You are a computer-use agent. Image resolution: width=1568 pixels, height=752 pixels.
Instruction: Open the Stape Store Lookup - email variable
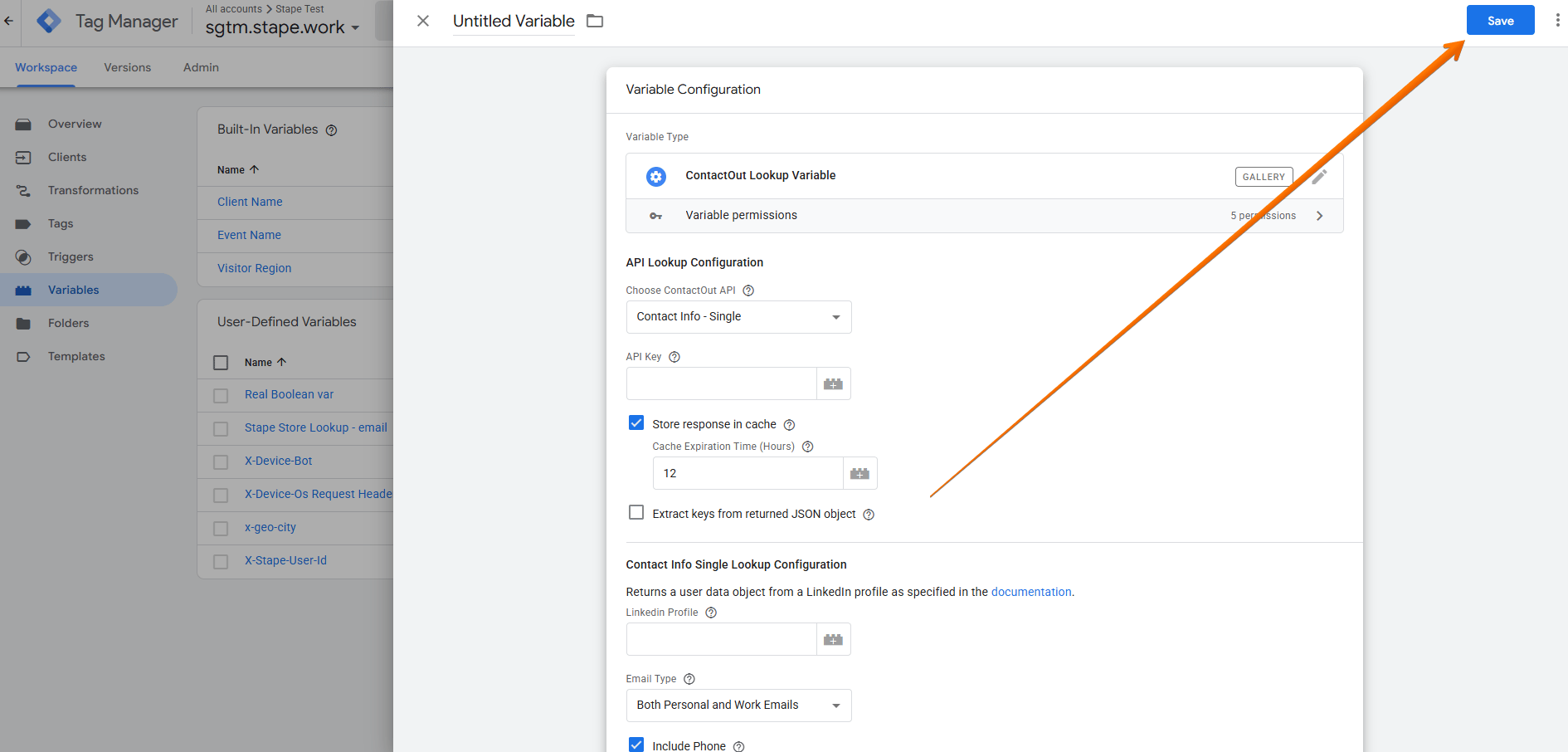pyautogui.click(x=315, y=427)
